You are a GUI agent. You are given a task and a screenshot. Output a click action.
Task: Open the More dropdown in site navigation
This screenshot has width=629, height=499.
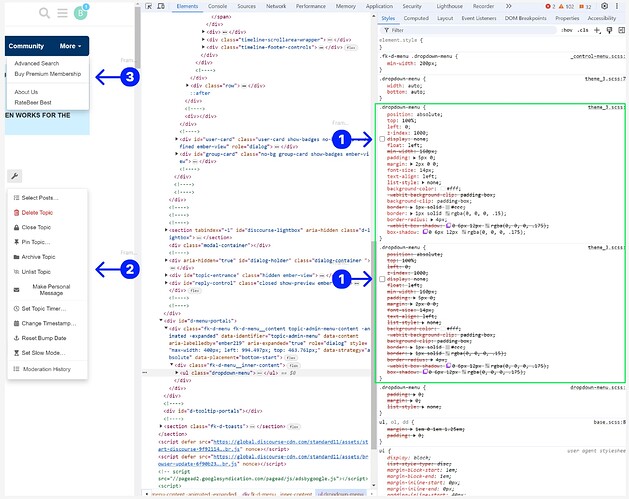click(71, 46)
